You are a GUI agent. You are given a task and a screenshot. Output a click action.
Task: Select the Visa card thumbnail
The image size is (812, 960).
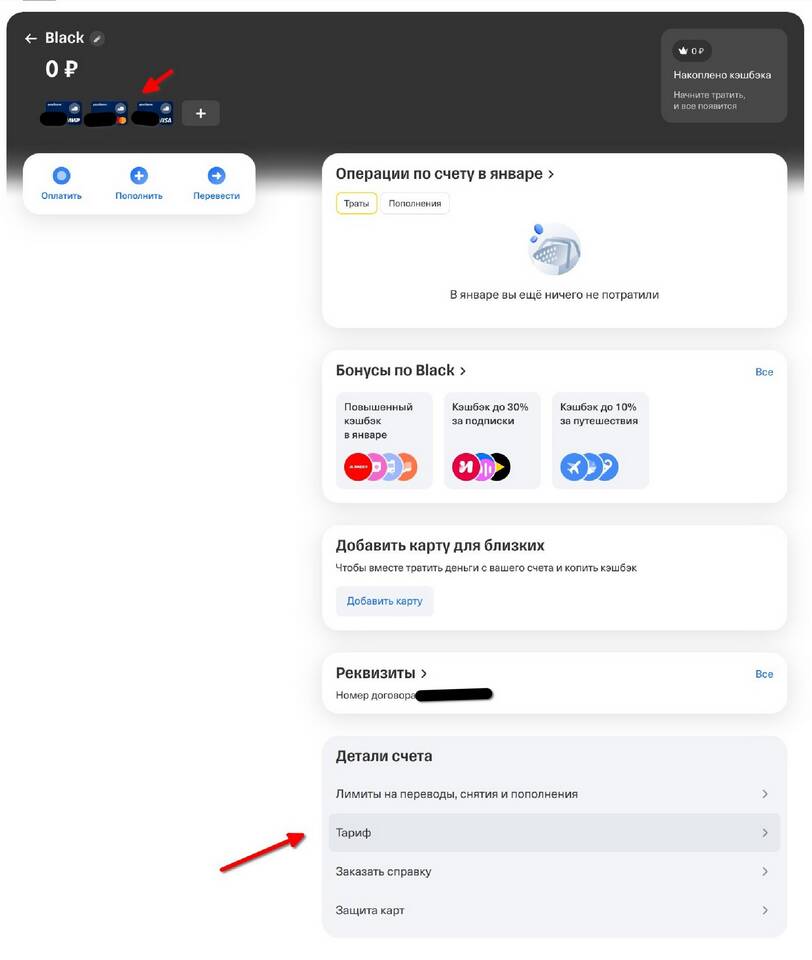154,113
